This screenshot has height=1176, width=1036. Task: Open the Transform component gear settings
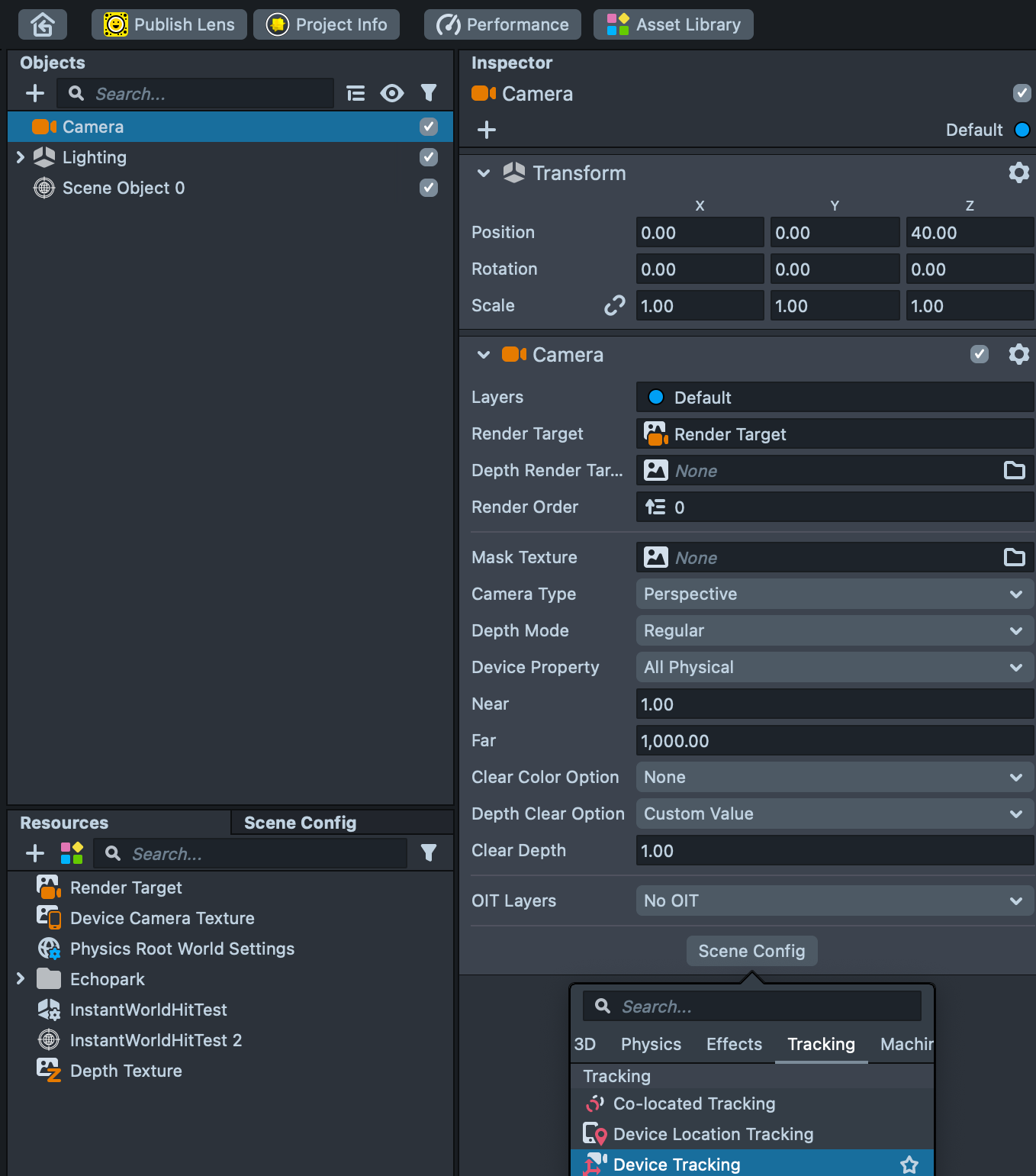click(x=1018, y=173)
